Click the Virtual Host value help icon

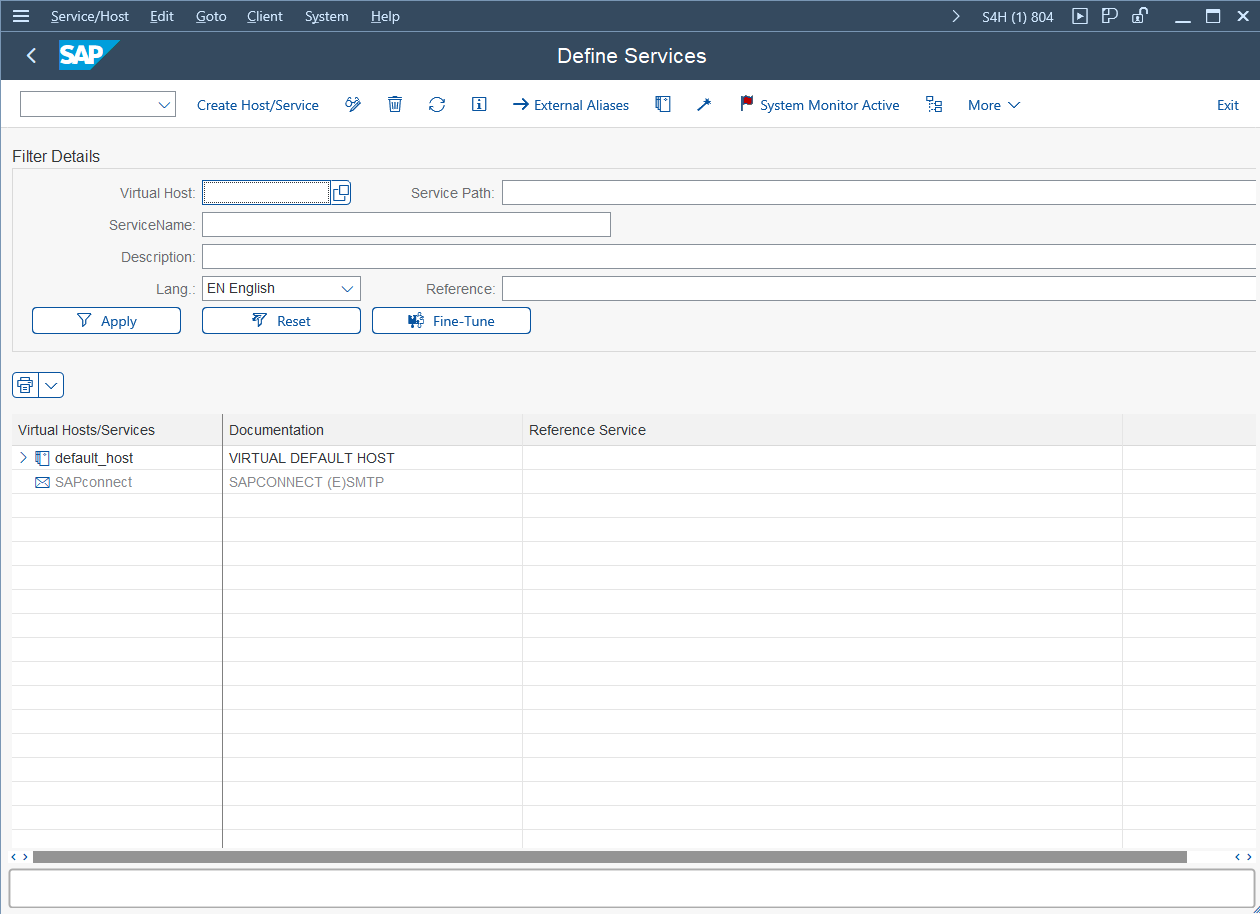point(341,193)
